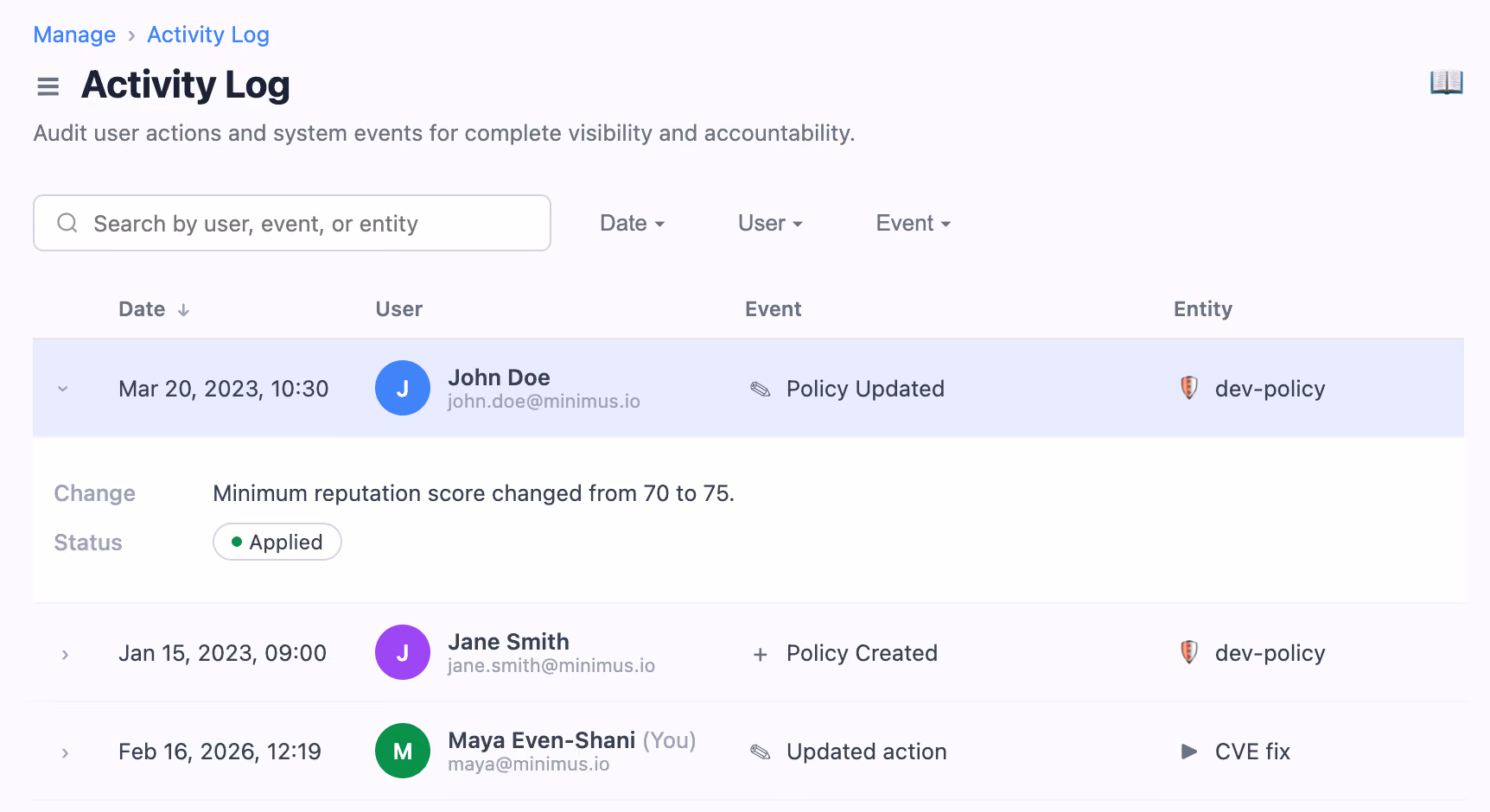Click the date Mar 20, 2023, 10:30
This screenshot has width=1490, height=812.
(224, 389)
